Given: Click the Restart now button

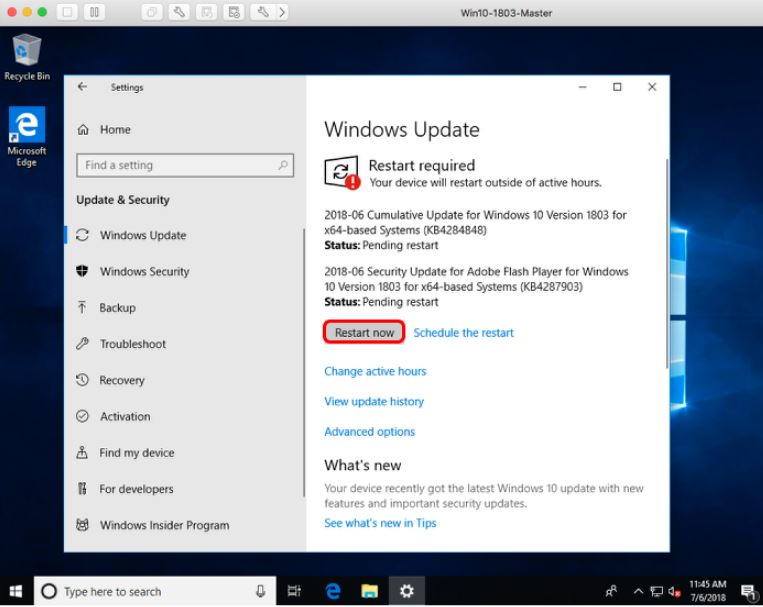Looking at the screenshot, I should pyautogui.click(x=364, y=332).
